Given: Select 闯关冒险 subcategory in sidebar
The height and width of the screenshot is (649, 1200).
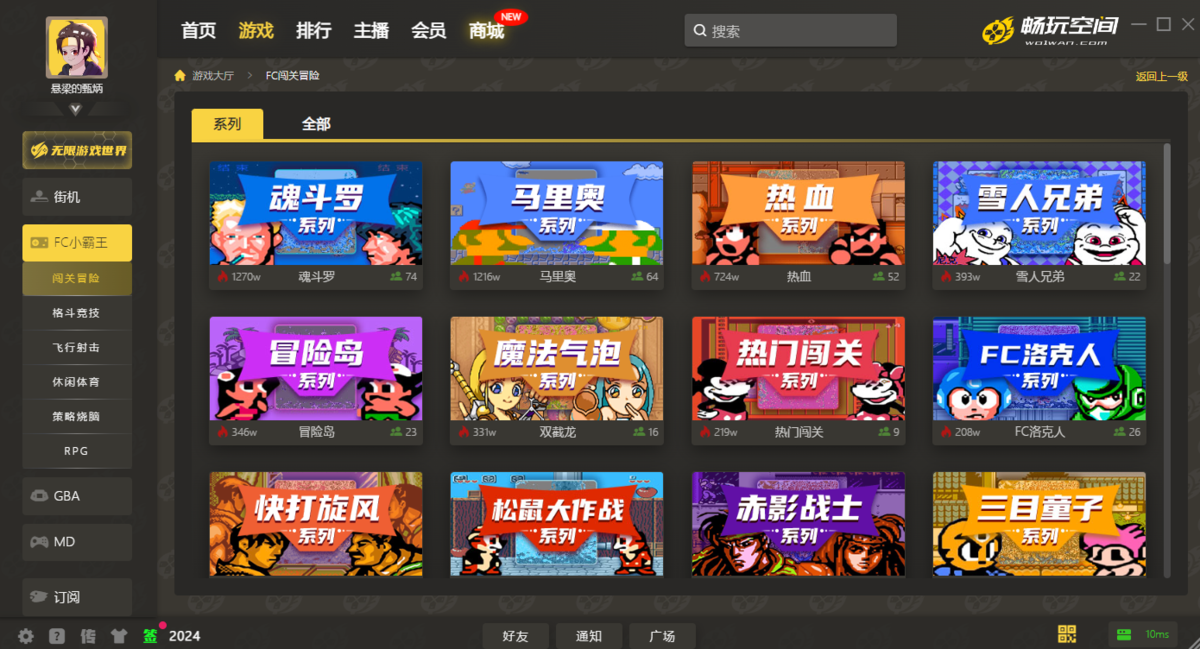Looking at the screenshot, I should coord(77,279).
